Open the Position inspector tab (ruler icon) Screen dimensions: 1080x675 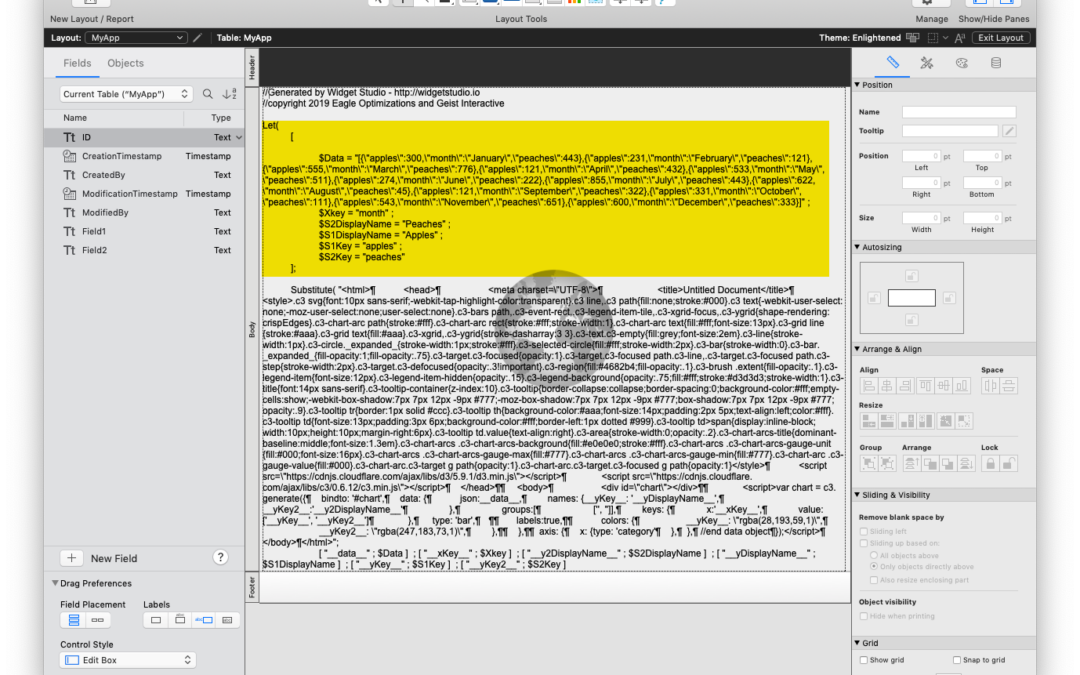[x=893, y=63]
